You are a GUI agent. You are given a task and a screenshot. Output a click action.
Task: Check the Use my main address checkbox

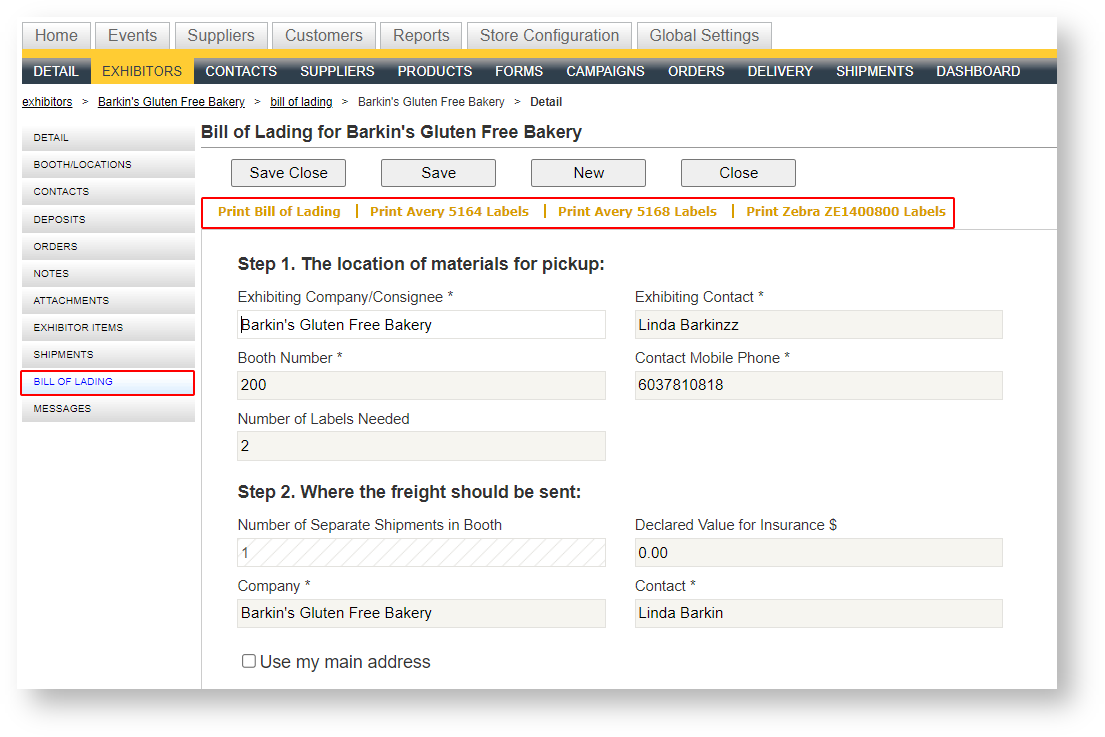click(x=249, y=661)
